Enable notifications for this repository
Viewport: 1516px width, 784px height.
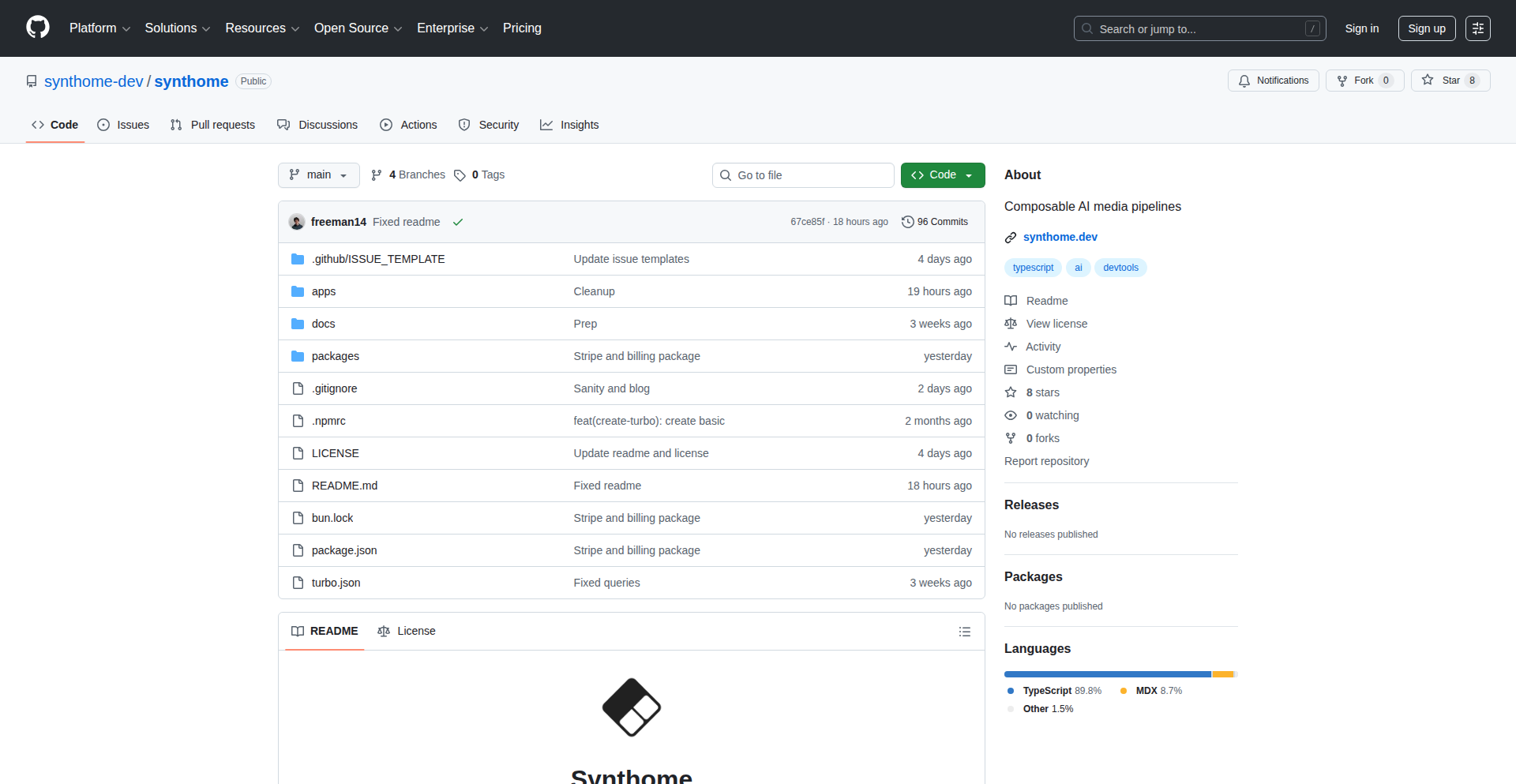pyautogui.click(x=1272, y=80)
